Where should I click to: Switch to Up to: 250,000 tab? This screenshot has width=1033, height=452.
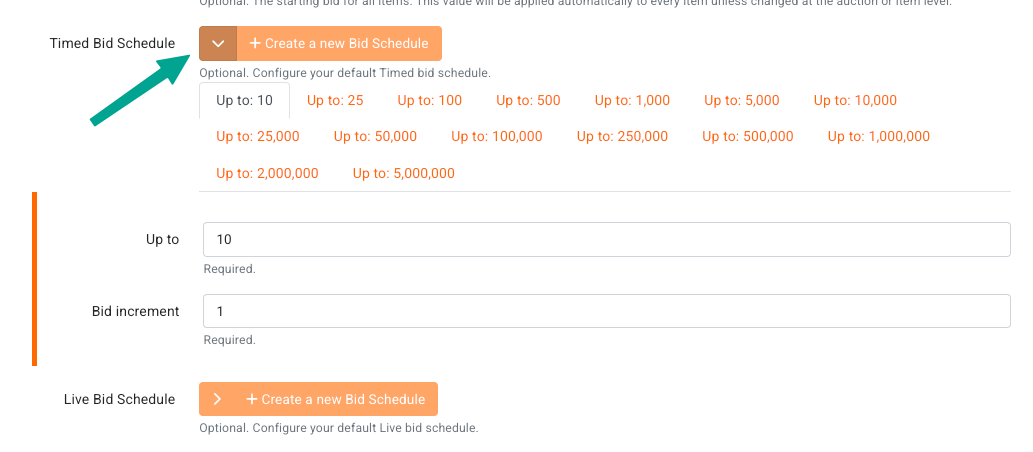point(623,137)
